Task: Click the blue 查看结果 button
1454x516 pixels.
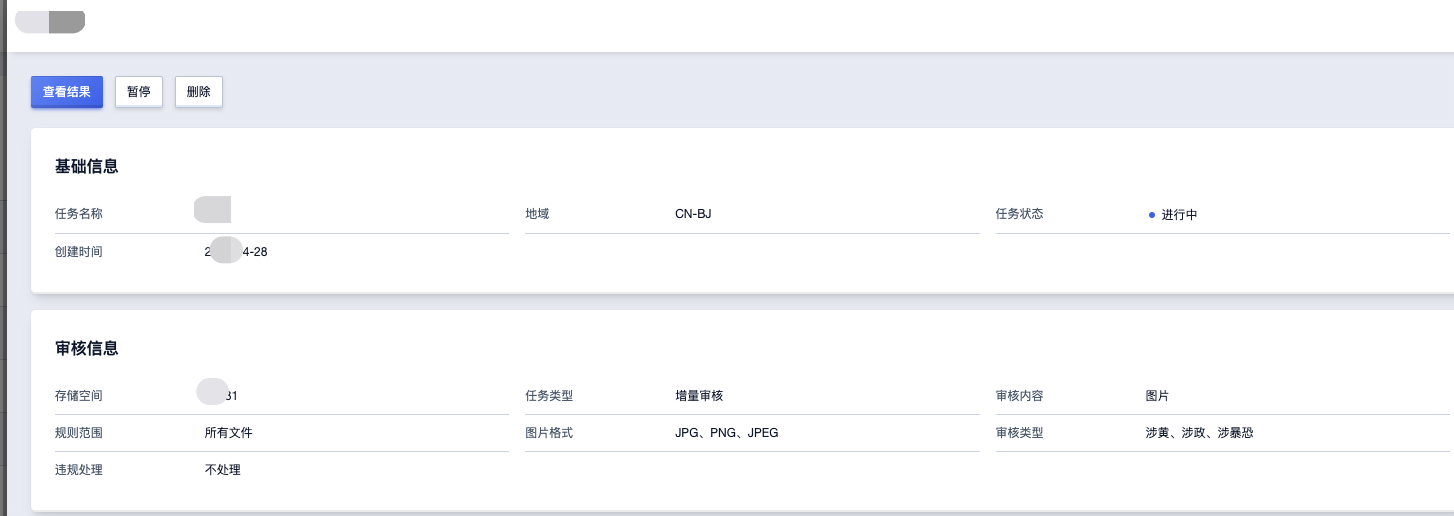Action: [67, 92]
